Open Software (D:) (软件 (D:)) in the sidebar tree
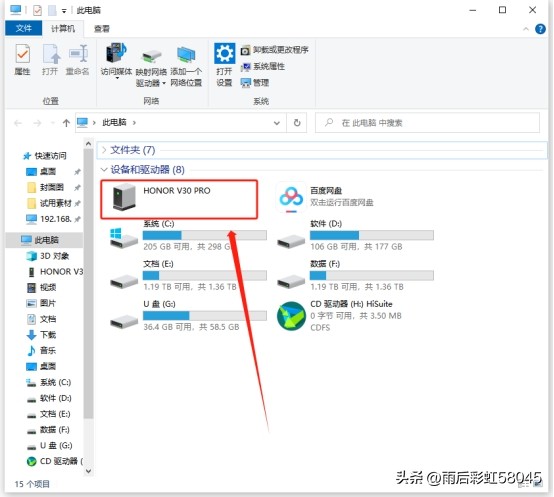Viewport: 554px width, 497px height. pos(49,398)
